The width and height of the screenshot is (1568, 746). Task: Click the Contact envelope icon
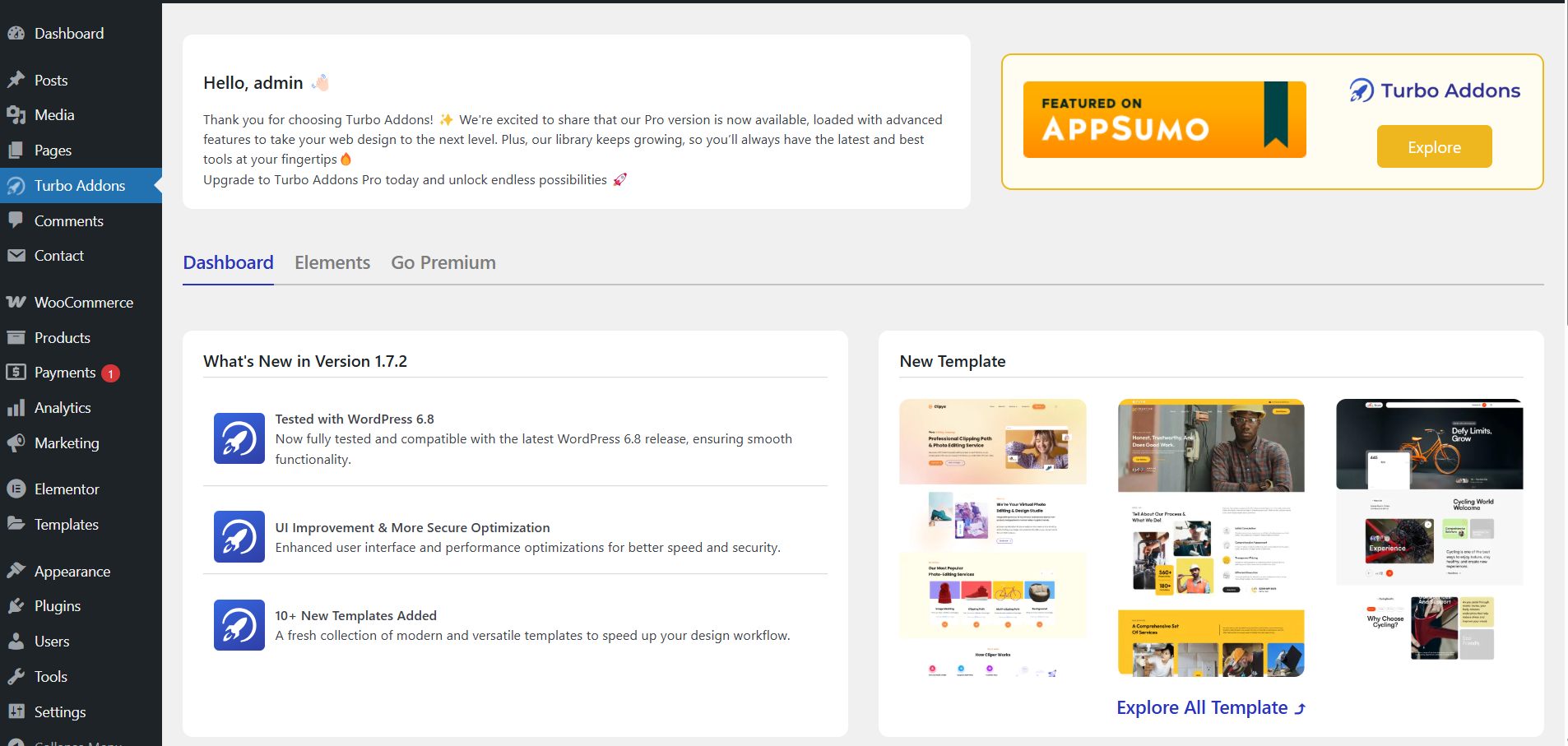click(x=16, y=256)
